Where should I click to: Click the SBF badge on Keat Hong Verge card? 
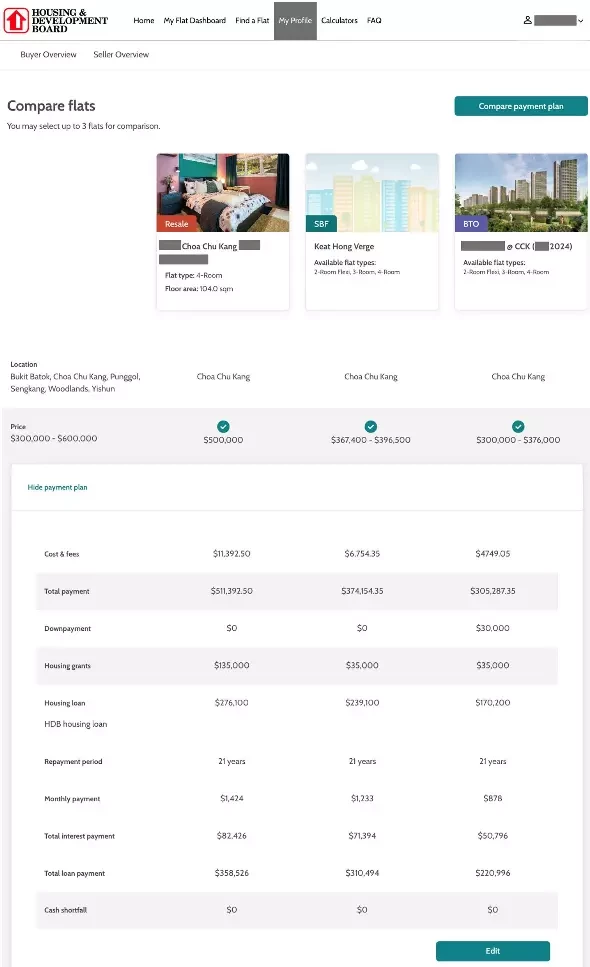click(321, 224)
